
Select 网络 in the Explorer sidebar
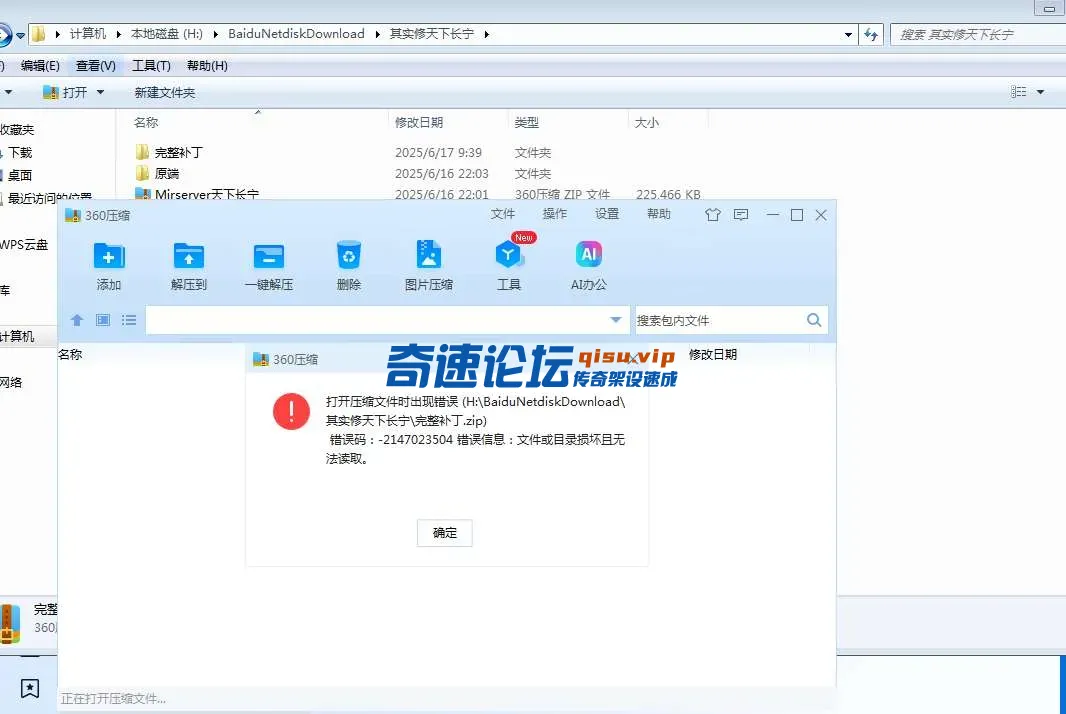tap(11, 382)
